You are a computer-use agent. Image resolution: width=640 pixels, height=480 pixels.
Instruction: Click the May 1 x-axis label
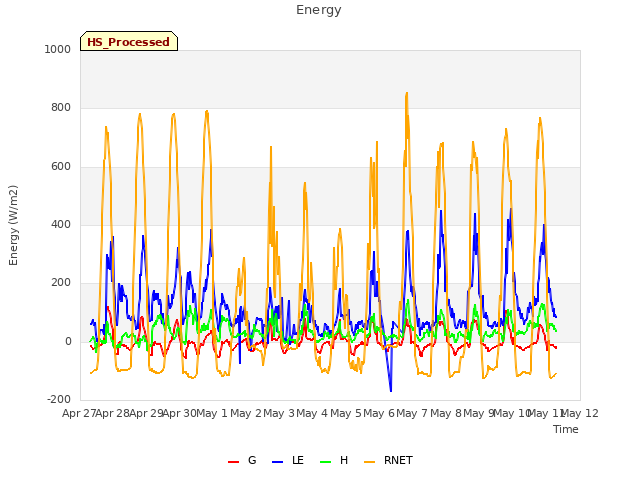(211, 413)
